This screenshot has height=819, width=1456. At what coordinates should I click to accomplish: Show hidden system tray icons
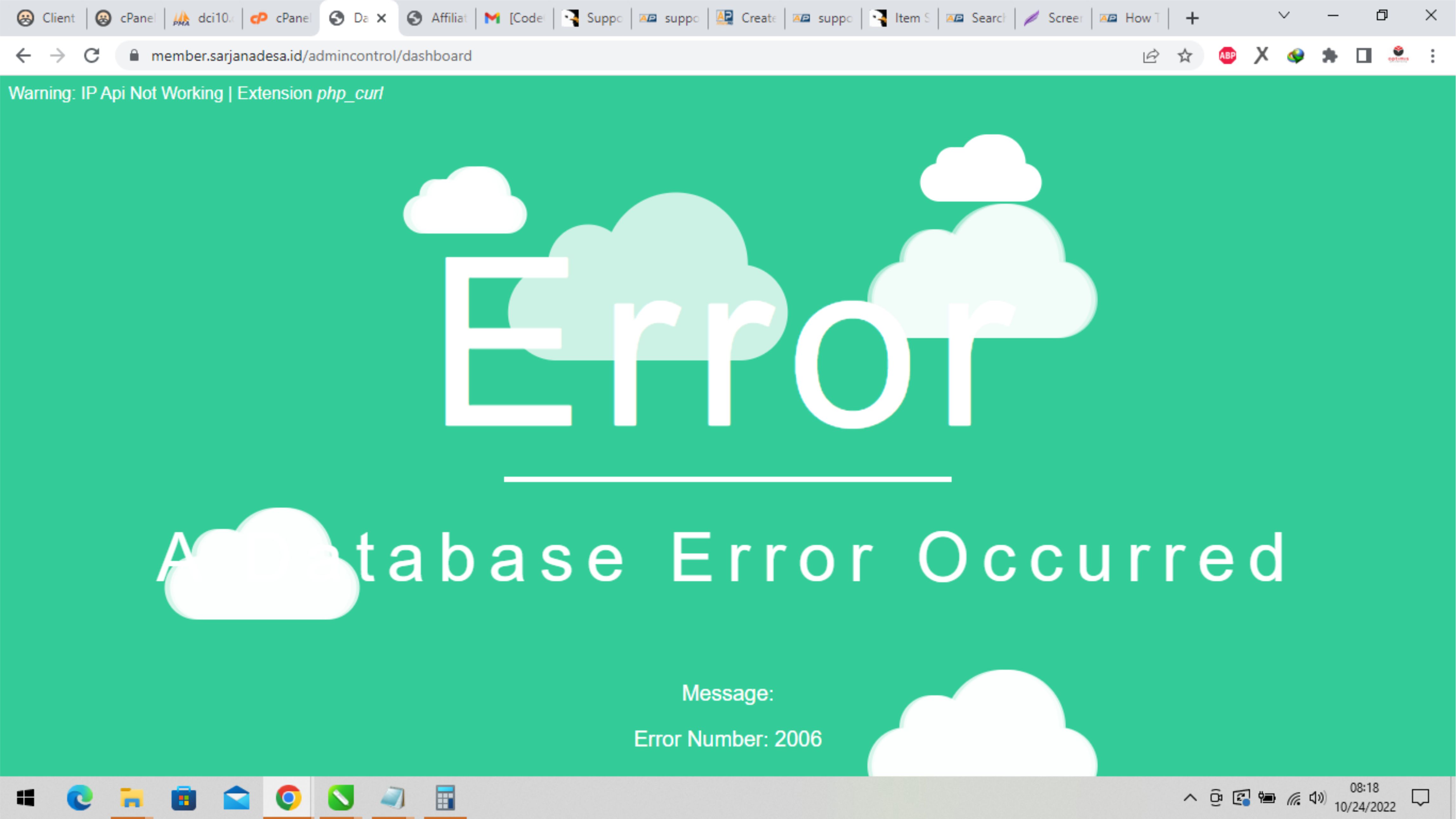(1190, 798)
